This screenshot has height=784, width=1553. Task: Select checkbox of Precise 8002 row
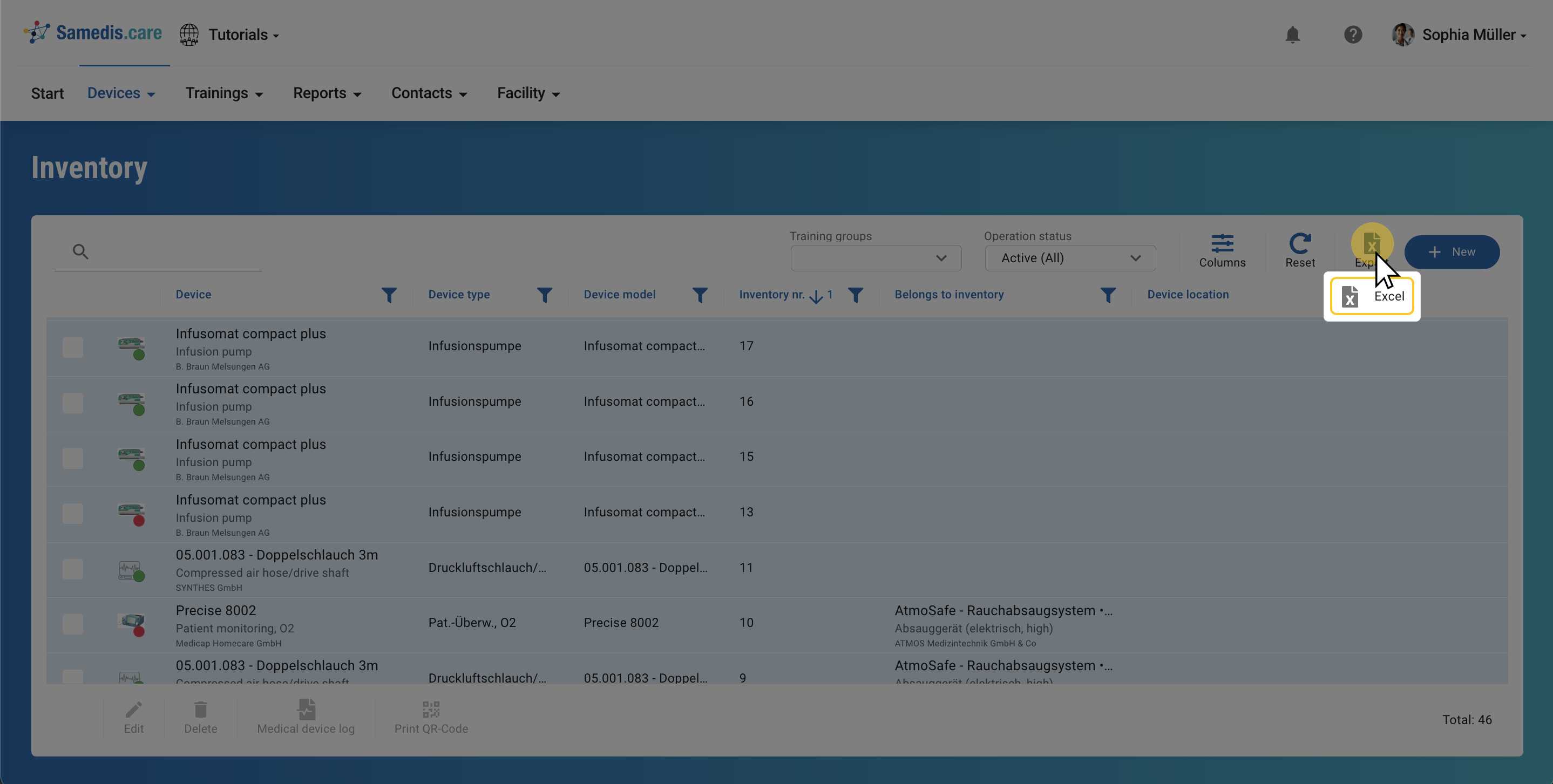pyautogui.click(x=73, y=624)
